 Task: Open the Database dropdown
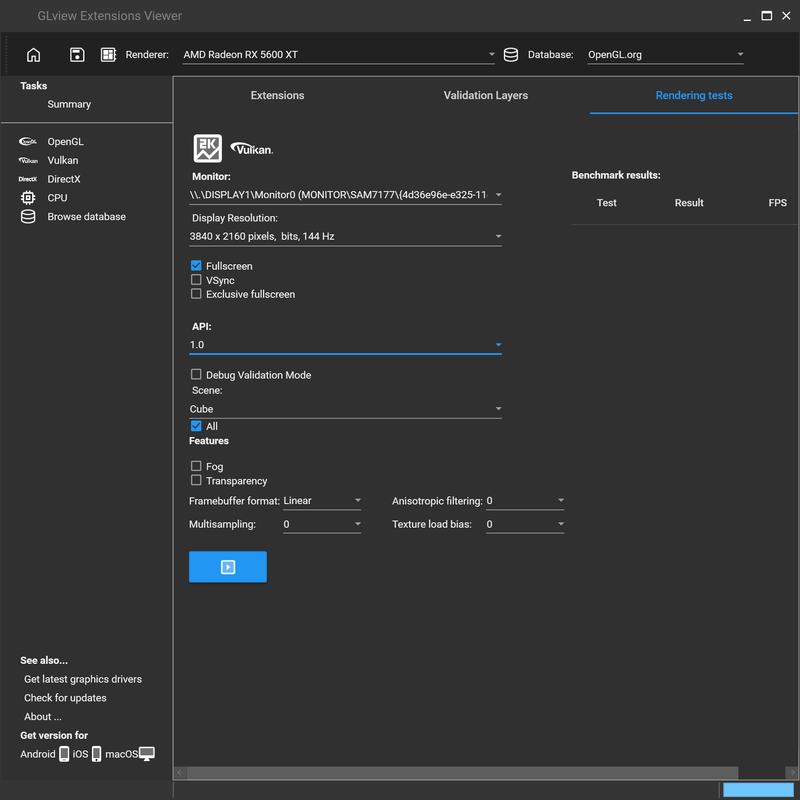click(x=665, y=55)
